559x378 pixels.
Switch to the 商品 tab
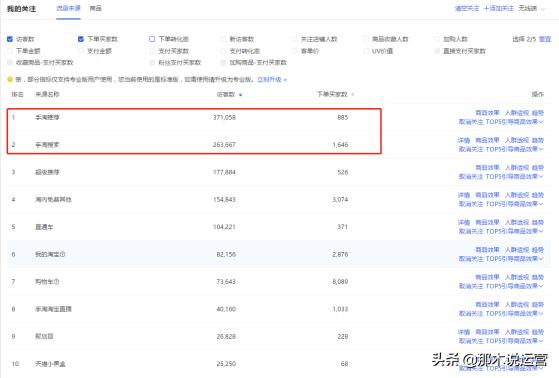(95, 8)
